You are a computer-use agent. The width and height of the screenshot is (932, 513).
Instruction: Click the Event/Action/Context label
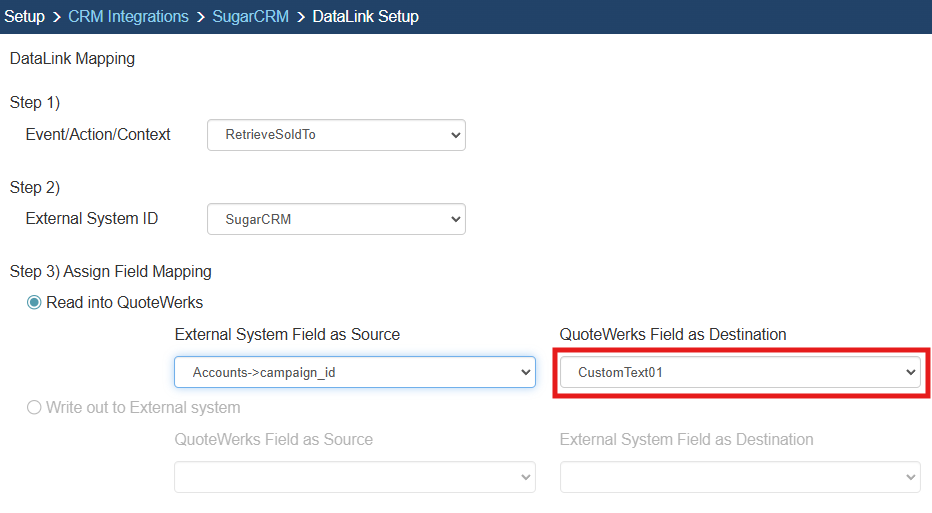(98, 134)
